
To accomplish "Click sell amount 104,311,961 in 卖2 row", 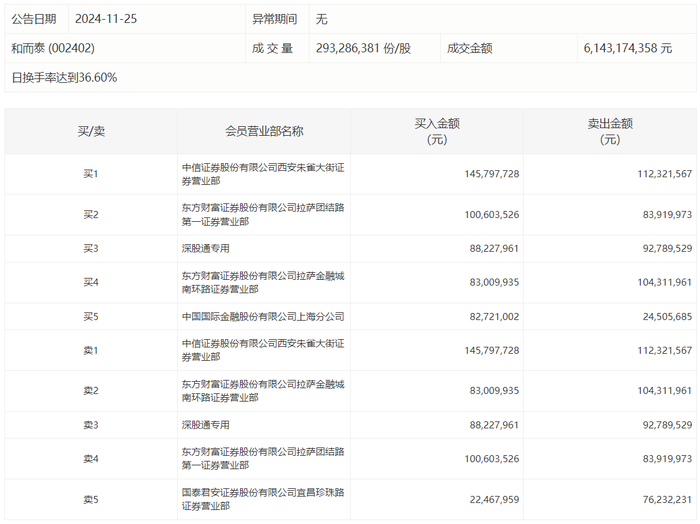I will [x=665, y=391].
